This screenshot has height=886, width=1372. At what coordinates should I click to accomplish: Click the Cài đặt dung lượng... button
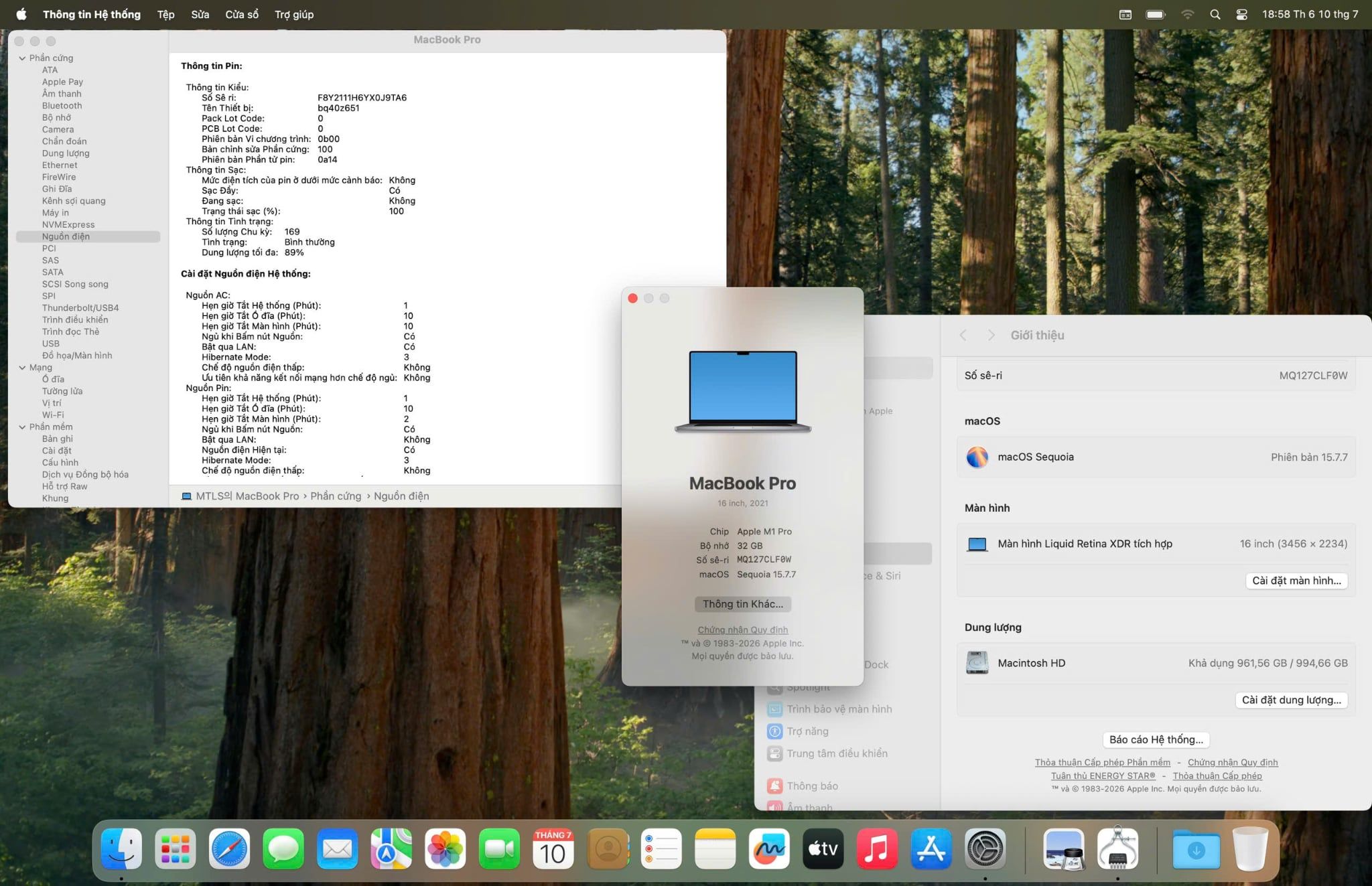[1292, 700]
